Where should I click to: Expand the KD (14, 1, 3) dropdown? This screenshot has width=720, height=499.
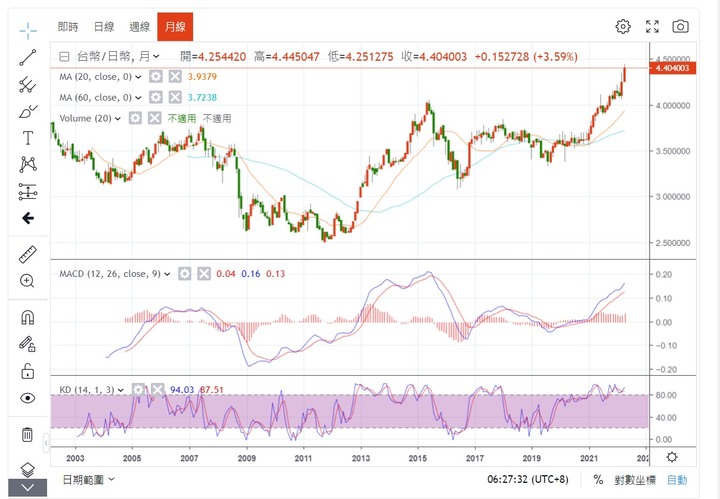[121, 390]
